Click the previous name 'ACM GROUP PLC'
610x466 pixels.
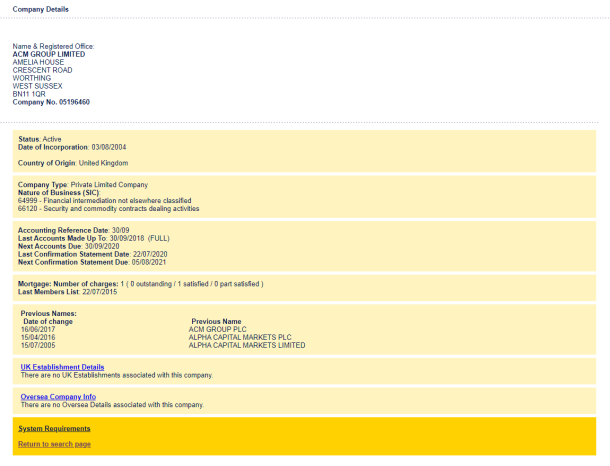(217, 329)
